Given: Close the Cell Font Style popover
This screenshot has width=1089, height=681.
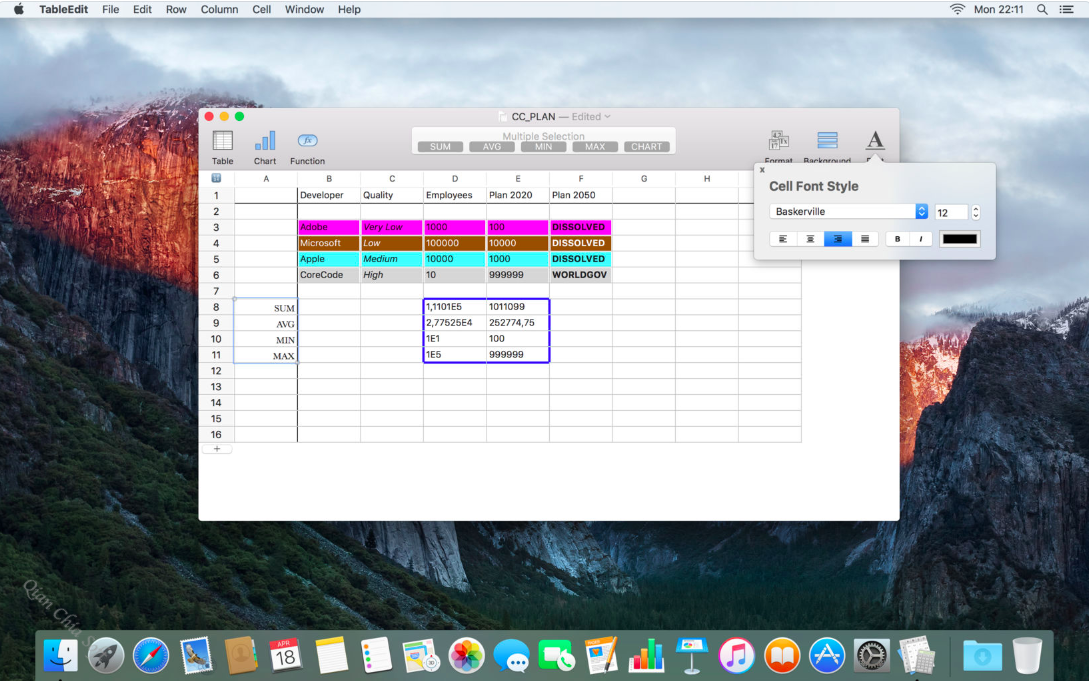Looking at the screenshot, I should (x=762, y=170).
